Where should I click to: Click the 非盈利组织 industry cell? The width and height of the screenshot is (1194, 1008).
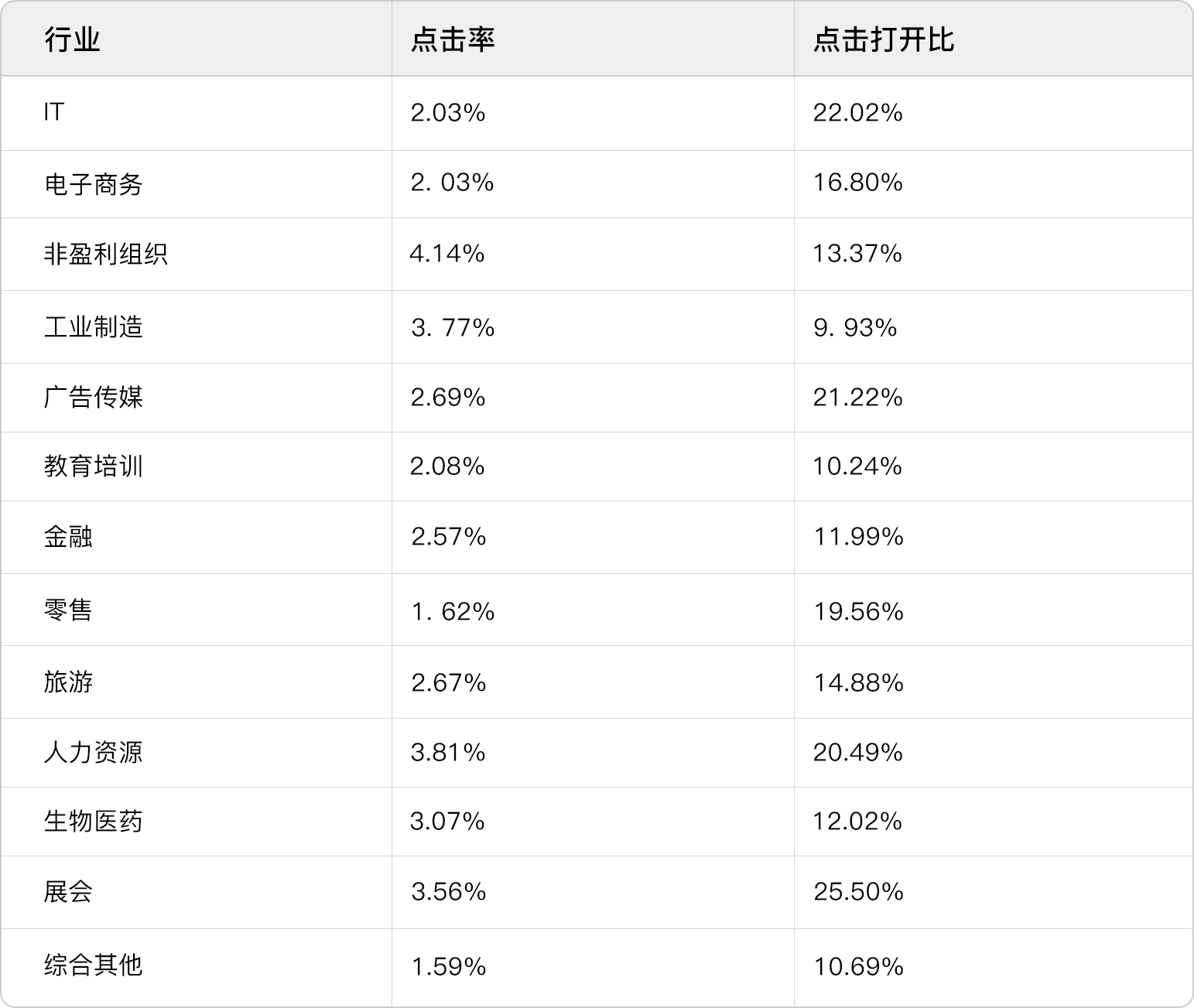(105, 254)
